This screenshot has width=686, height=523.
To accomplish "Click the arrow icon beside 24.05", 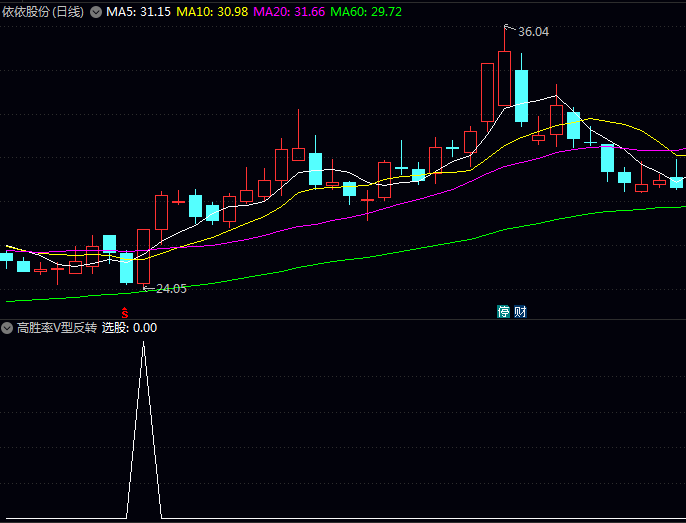I will [x=147, y=288].
